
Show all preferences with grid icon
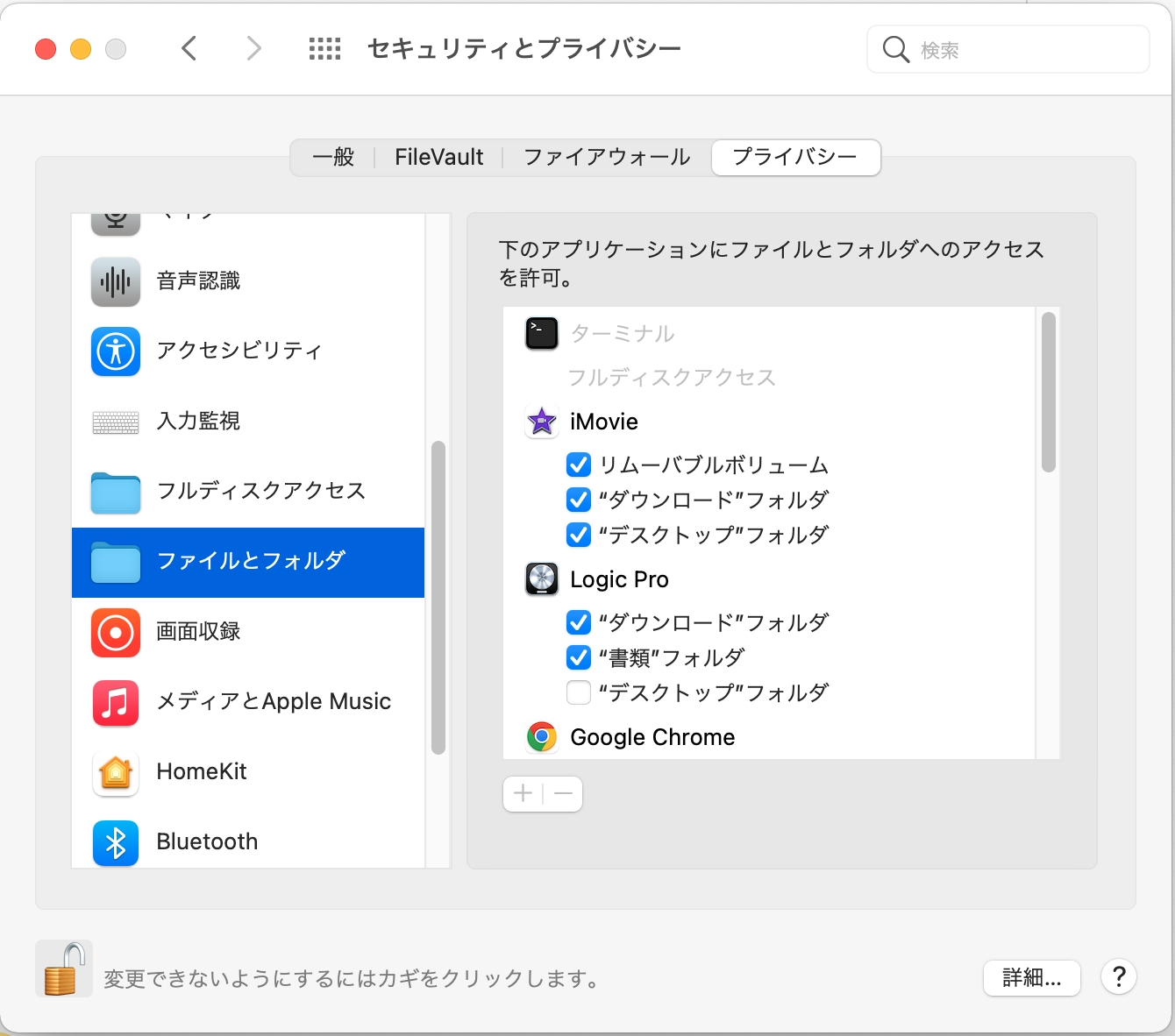[324, 49]
